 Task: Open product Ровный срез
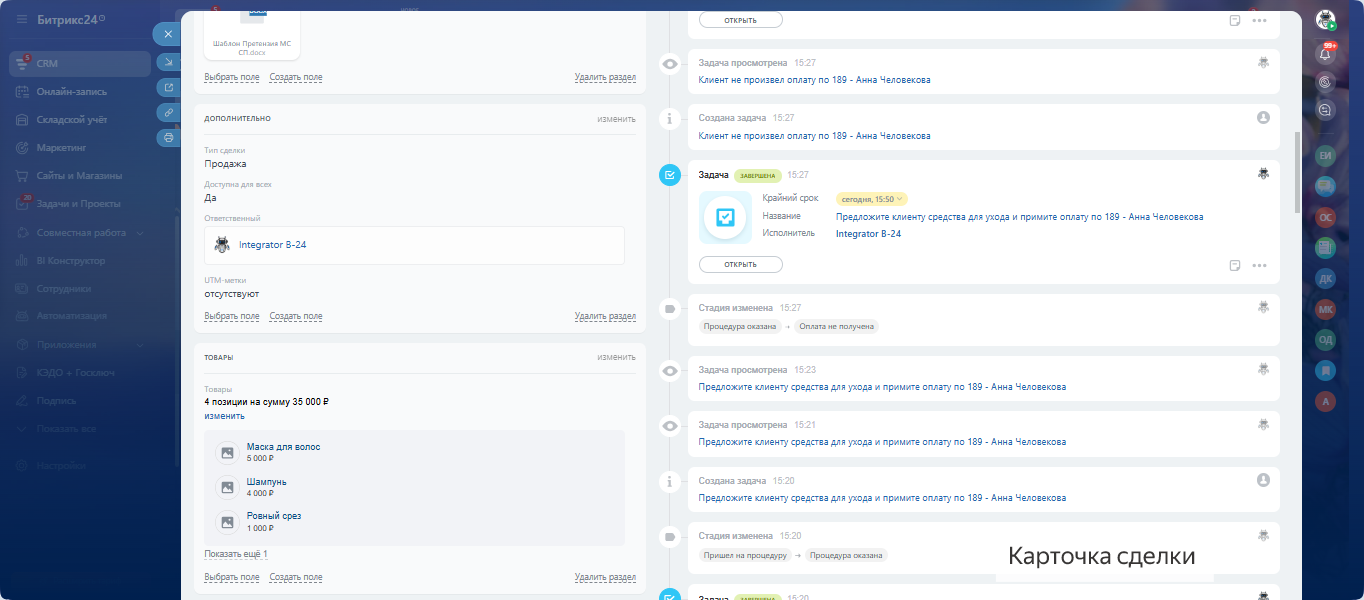(x=273, y=516)
